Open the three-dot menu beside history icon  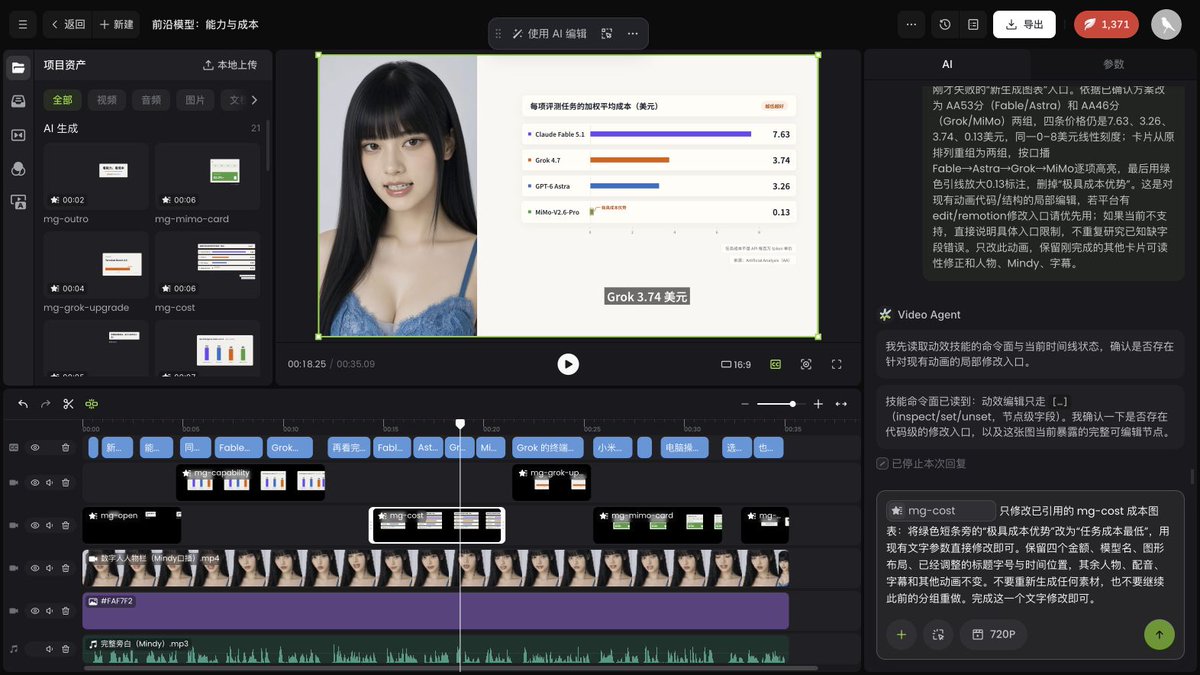910,24
